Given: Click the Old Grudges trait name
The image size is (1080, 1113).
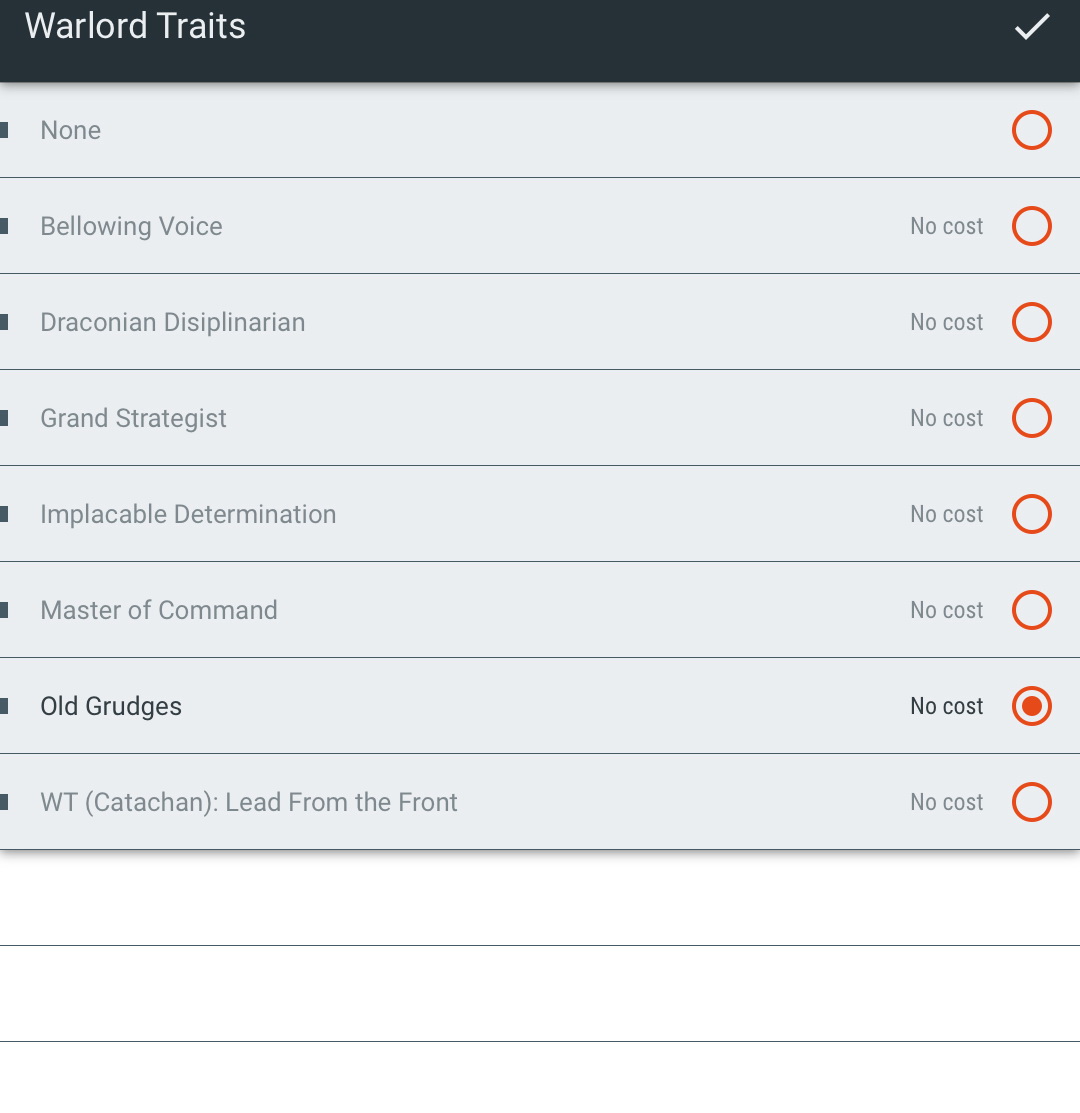Looking at the screenshot, I should tap(111, 707).
